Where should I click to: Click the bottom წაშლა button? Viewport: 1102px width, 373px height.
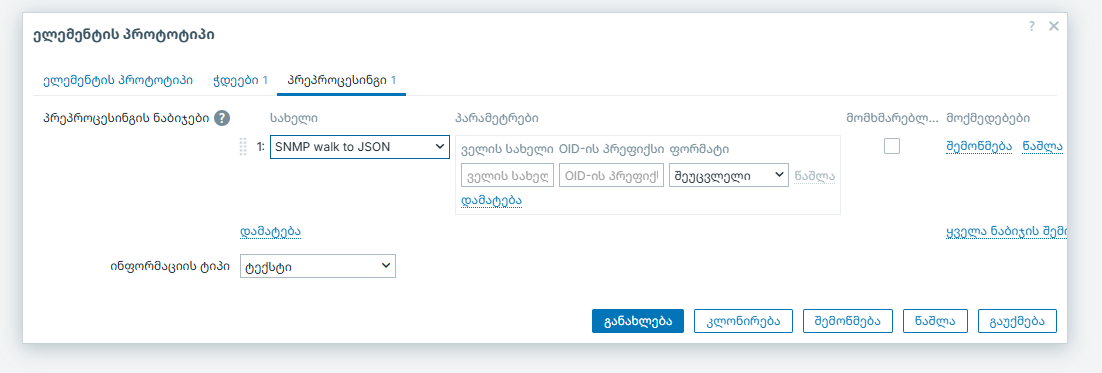[x=935, y=320]
